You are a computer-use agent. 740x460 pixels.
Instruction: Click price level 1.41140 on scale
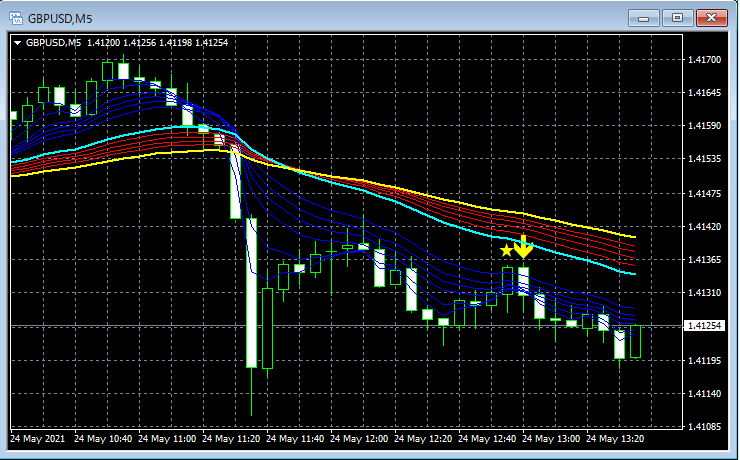[705, 393]
